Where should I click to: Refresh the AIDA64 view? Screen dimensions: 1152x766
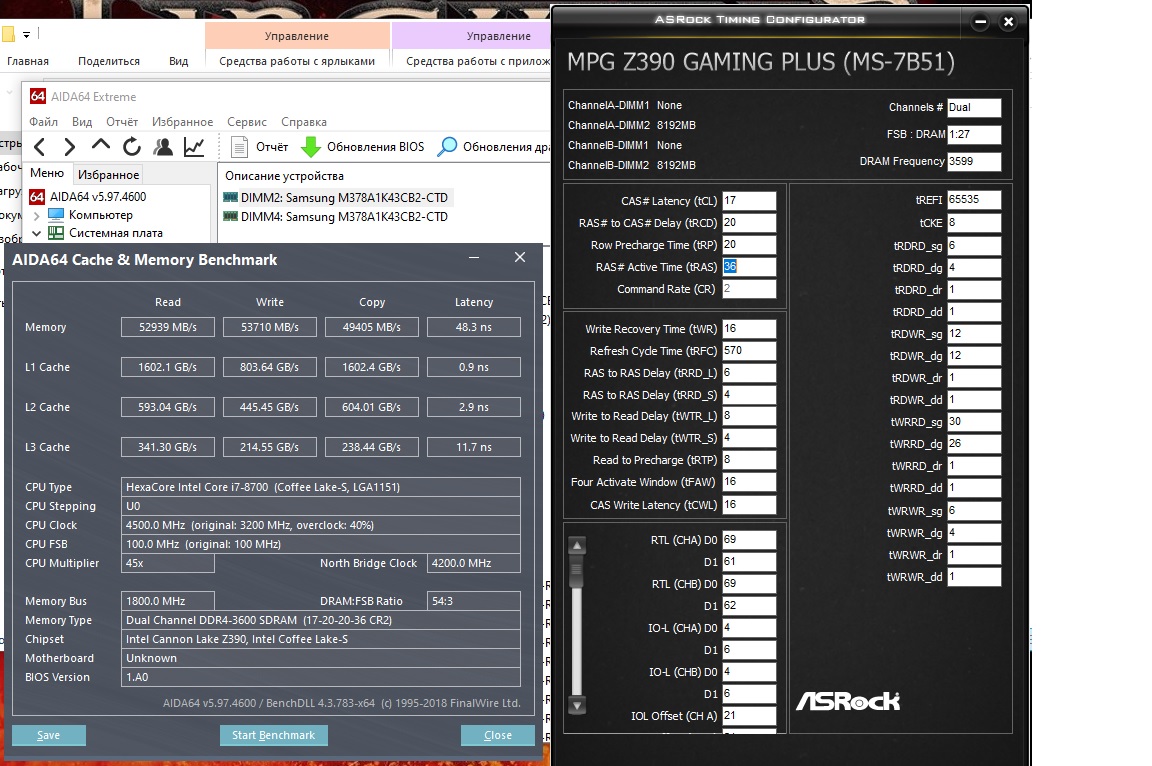coord(132,147)
